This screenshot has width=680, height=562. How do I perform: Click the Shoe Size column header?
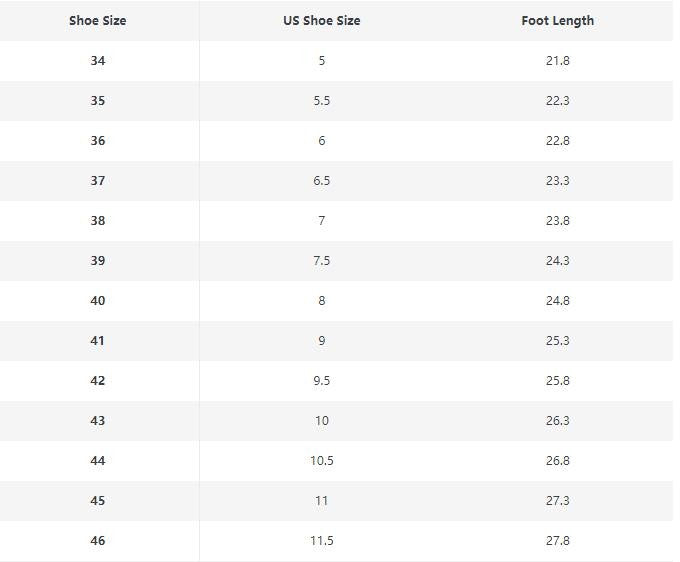coord(98,21)
